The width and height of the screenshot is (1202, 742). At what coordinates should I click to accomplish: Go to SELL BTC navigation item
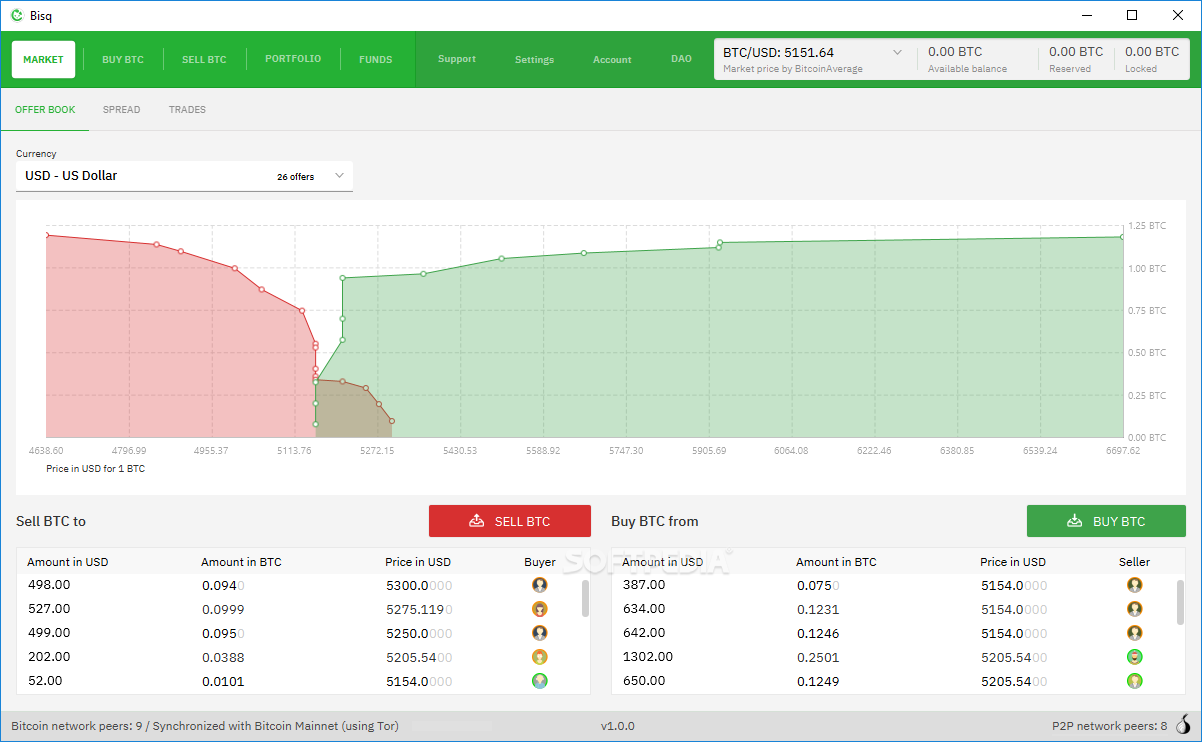pyautogui.click(x=204, y=60)
